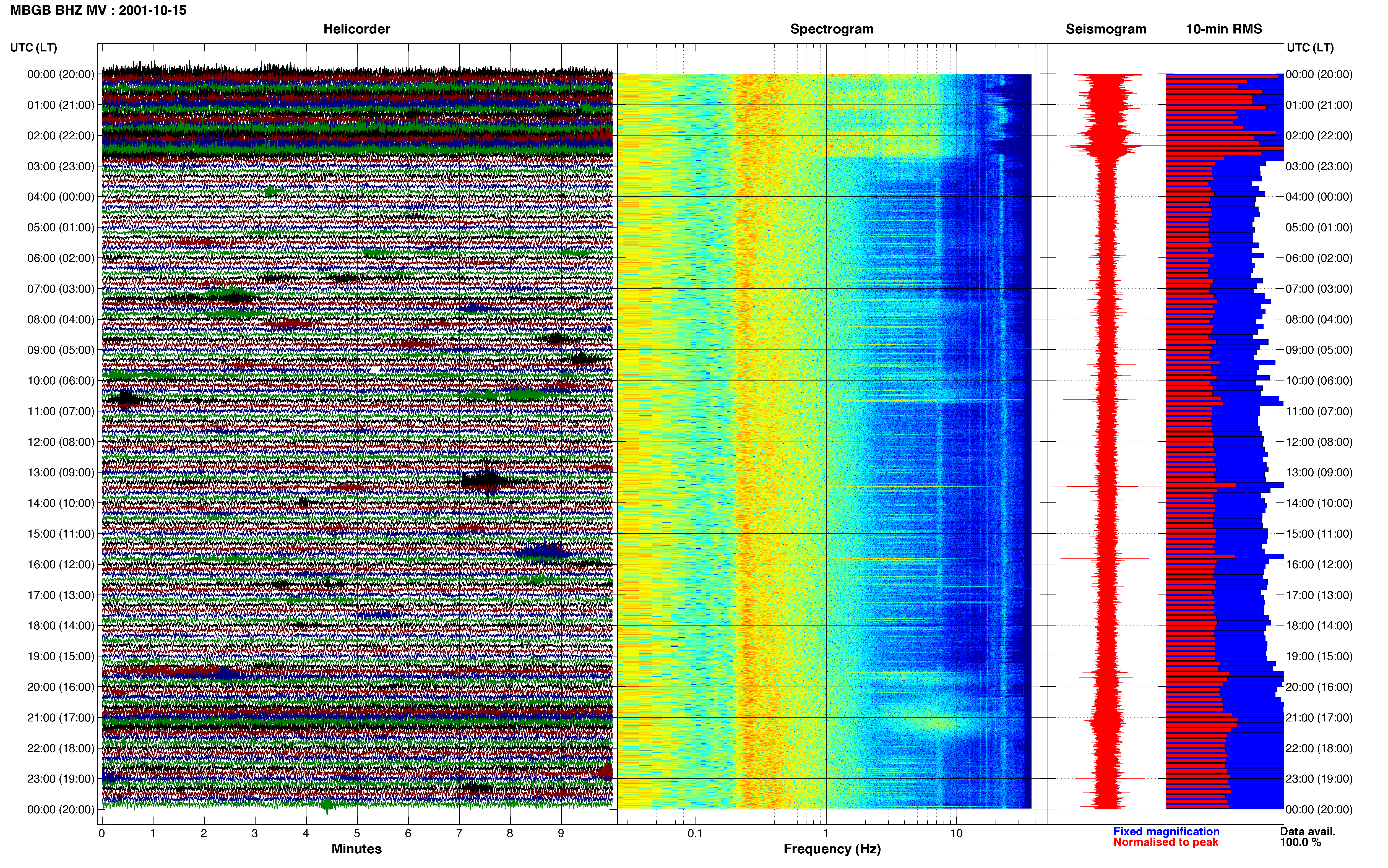Click "12:00 (08:00)" on the RMS time axis
Viewport: 1388px width, 868px height.
pyautogui.click(x=1319, y=442)
